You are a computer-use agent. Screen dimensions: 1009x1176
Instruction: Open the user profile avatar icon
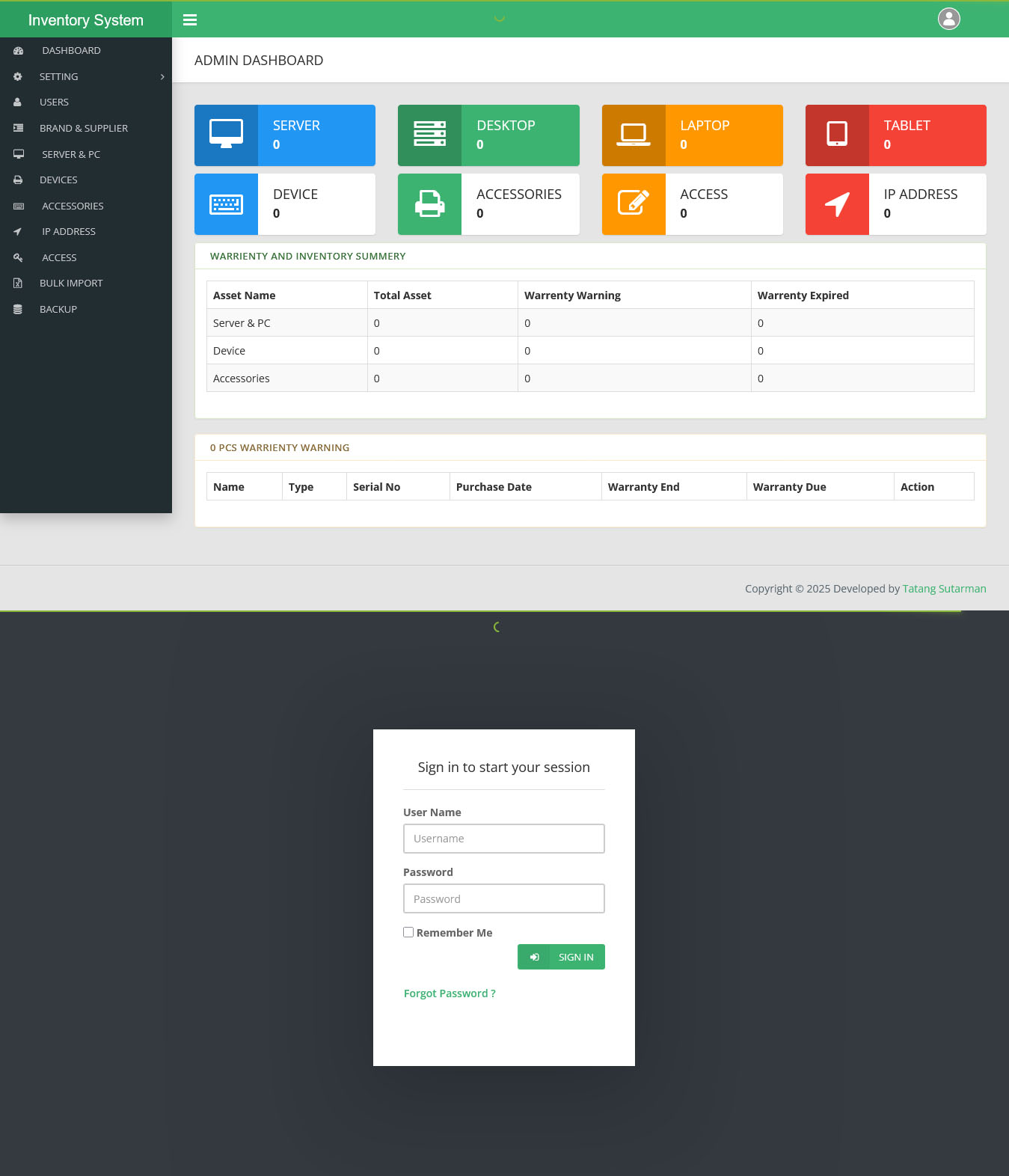click(949, 19)
